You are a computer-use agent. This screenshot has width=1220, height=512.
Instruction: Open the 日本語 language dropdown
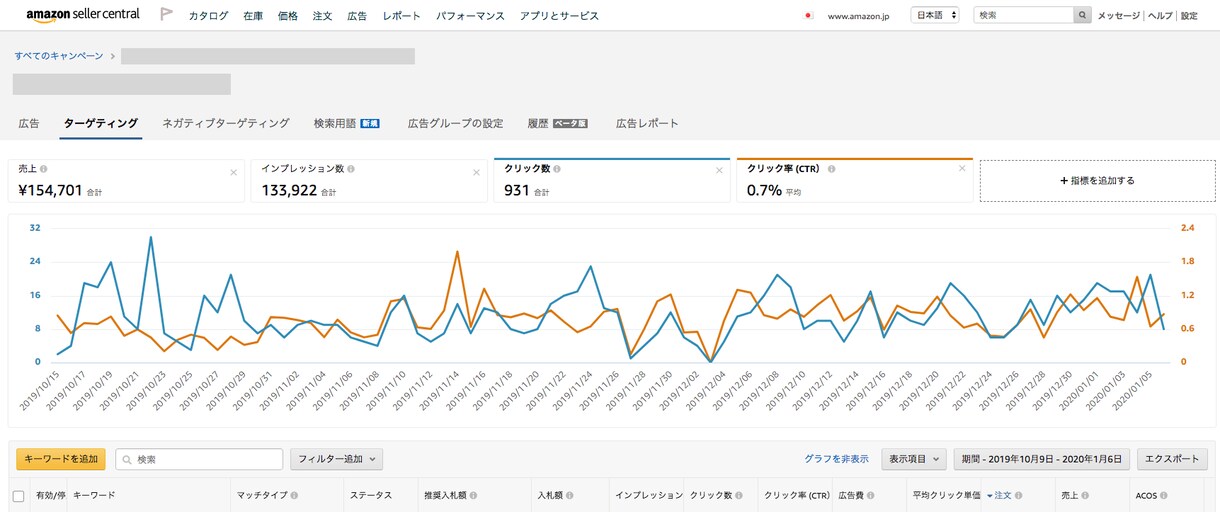[935, 16]
